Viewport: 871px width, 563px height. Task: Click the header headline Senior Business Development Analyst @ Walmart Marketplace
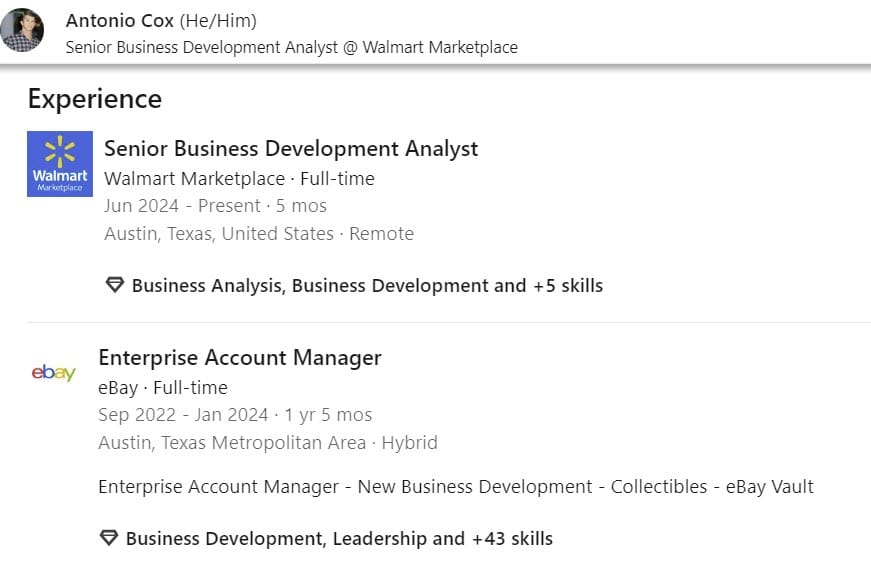[x=291, y=47]
